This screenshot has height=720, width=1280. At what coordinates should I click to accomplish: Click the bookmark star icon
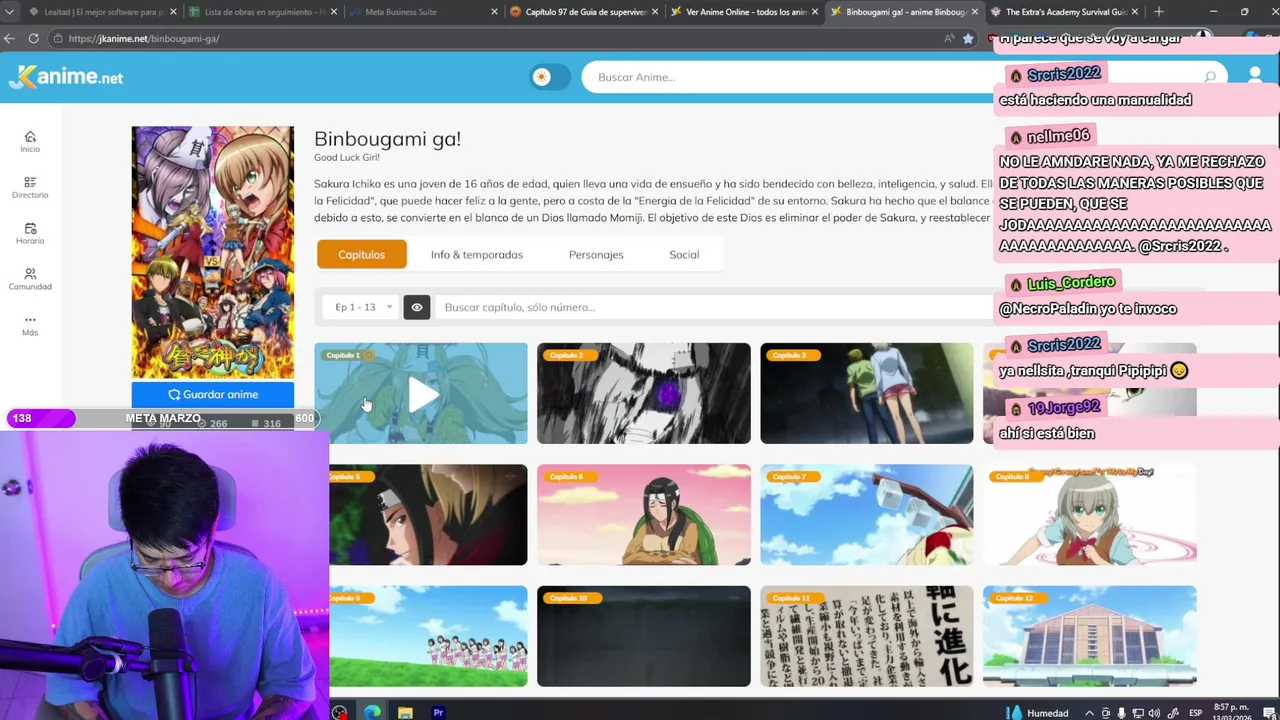(968, 38)
